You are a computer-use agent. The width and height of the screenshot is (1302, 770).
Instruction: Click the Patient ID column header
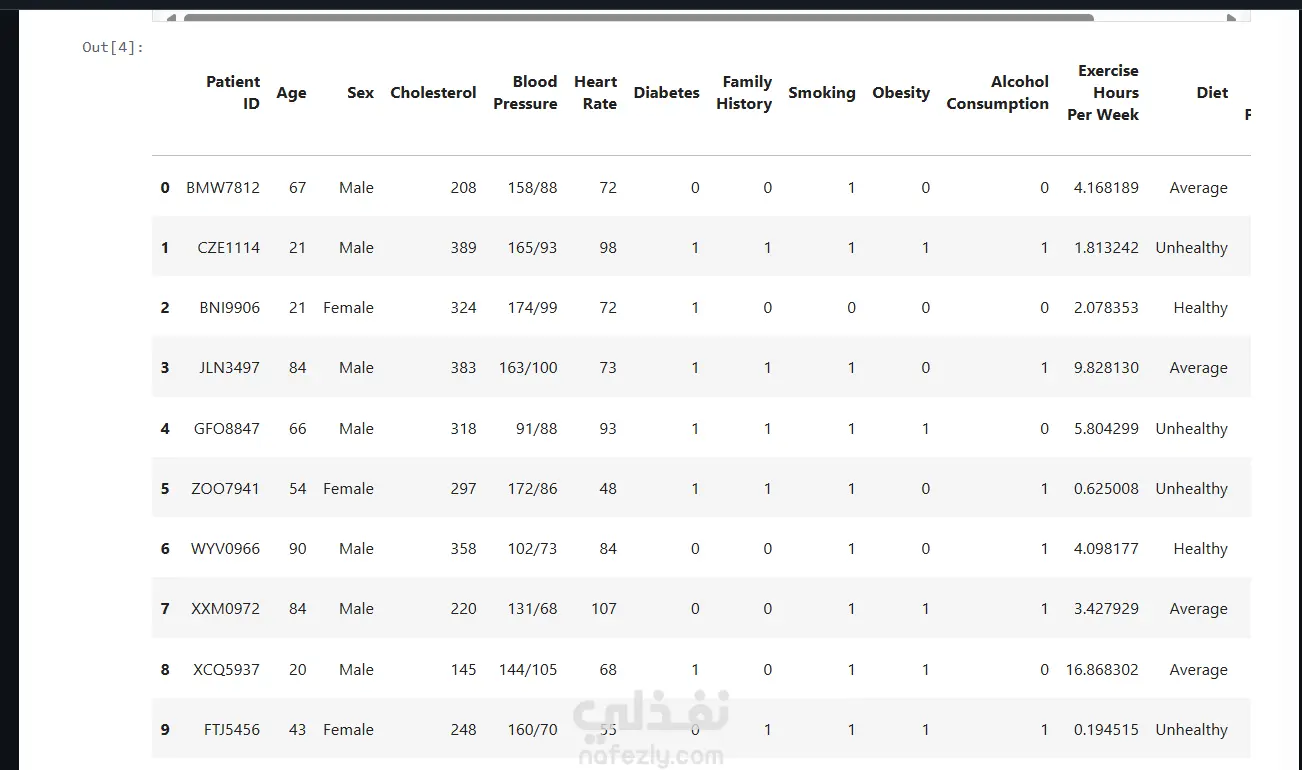coord(232,93)
